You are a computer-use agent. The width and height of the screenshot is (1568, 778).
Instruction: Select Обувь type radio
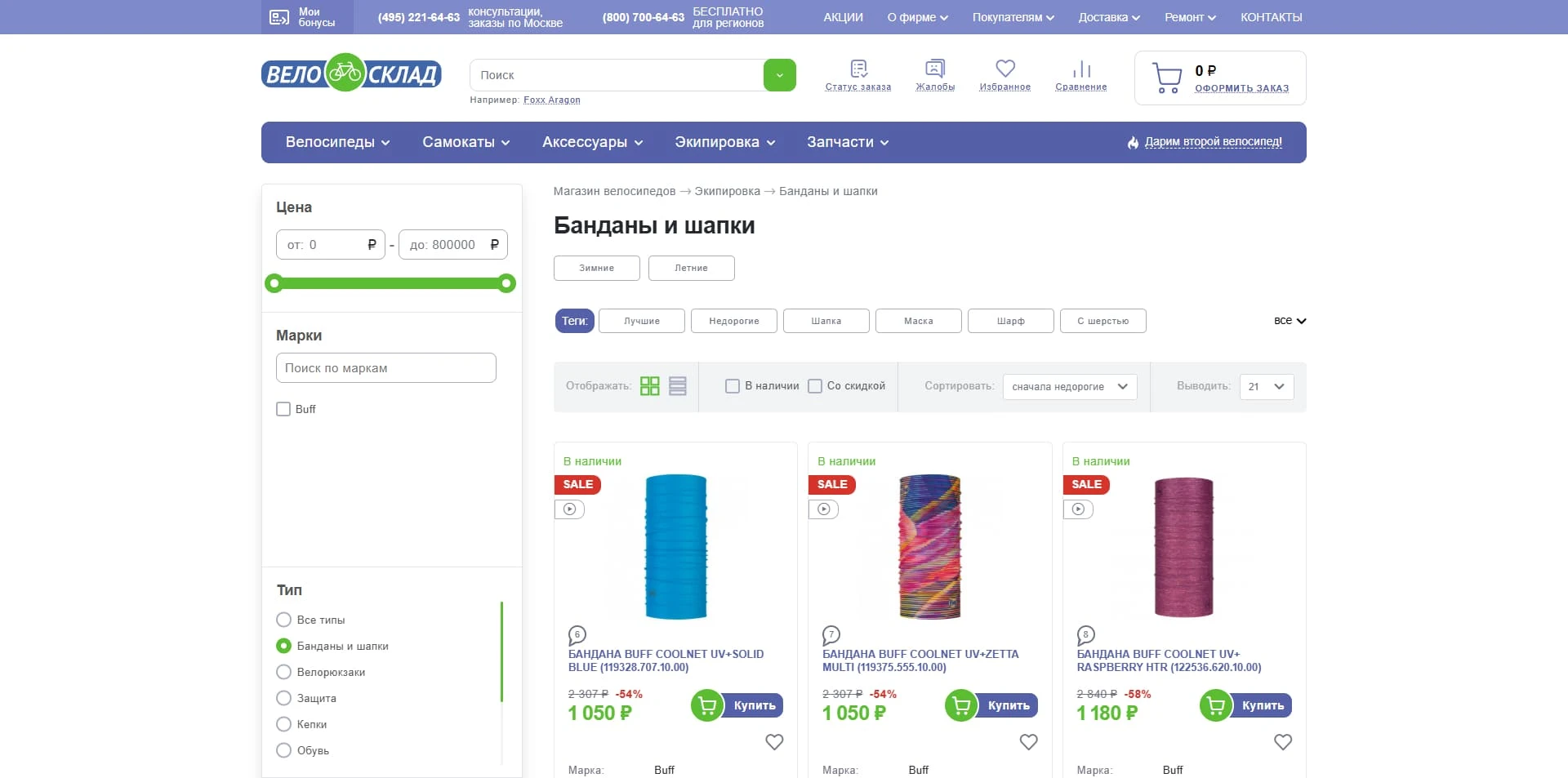284,750
